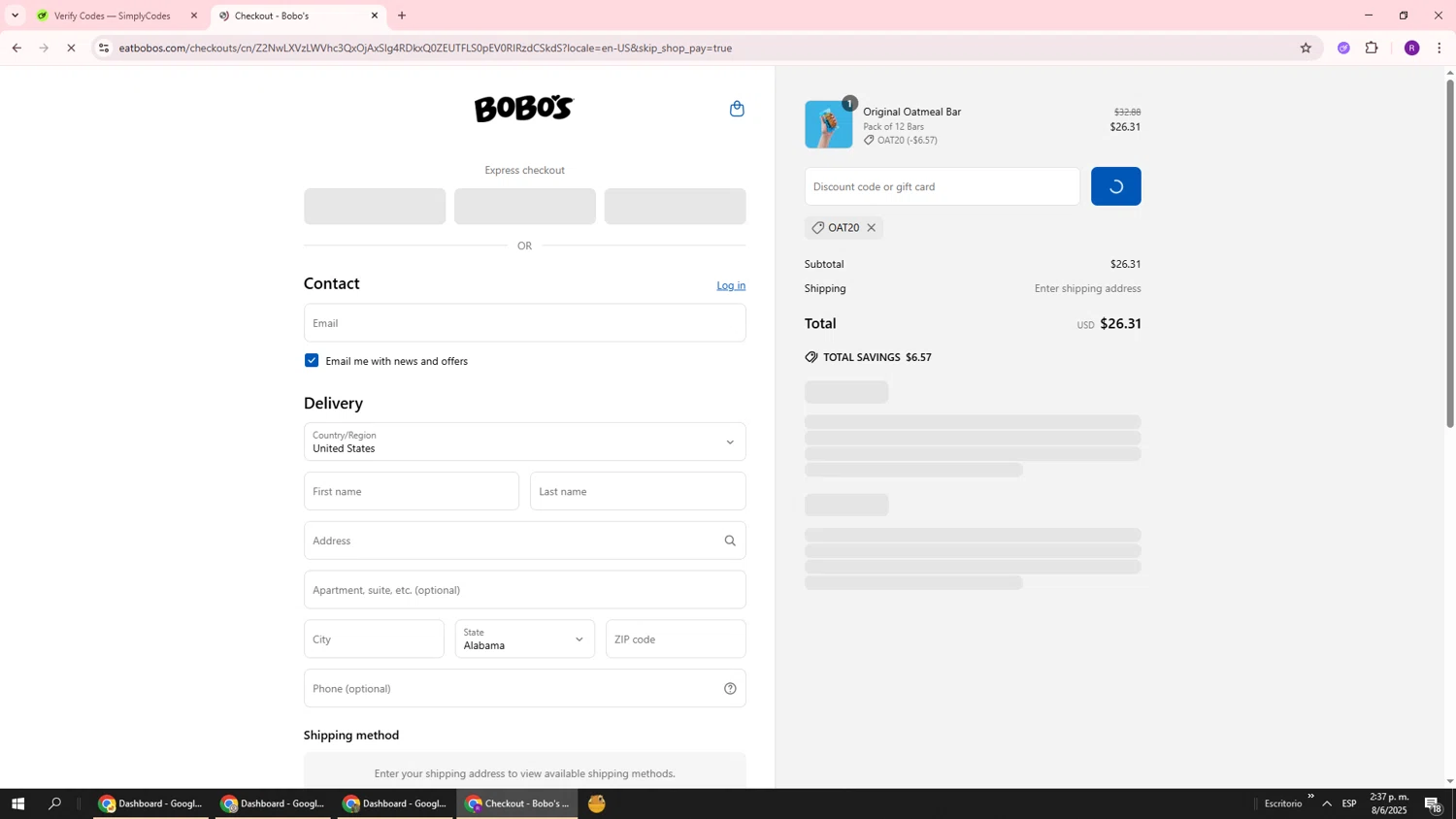
Task: Click the Original Oatmeal Bar product thumbnail
Action: tap(828, 124)
